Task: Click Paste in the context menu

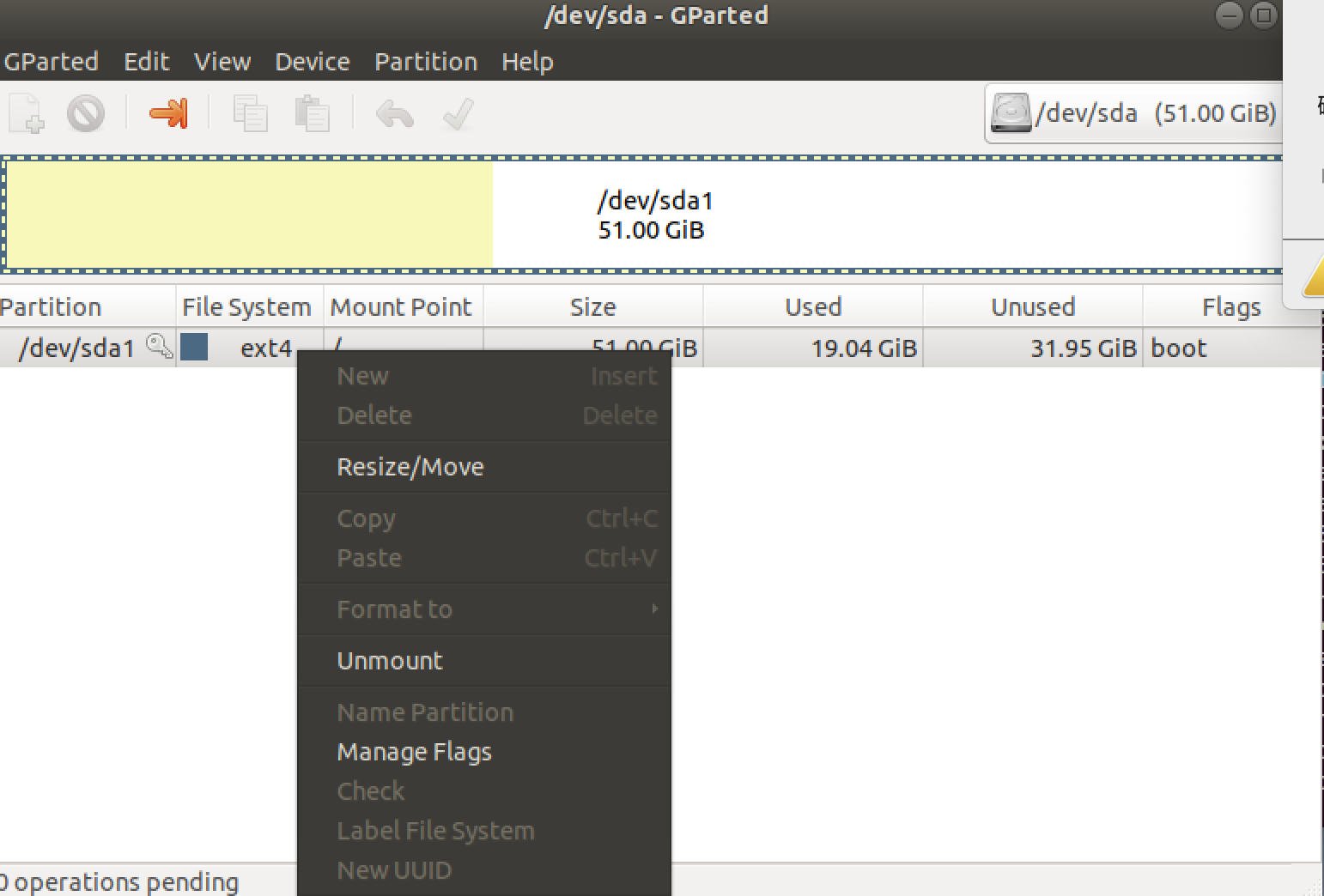Action: [x=484, y=558]
